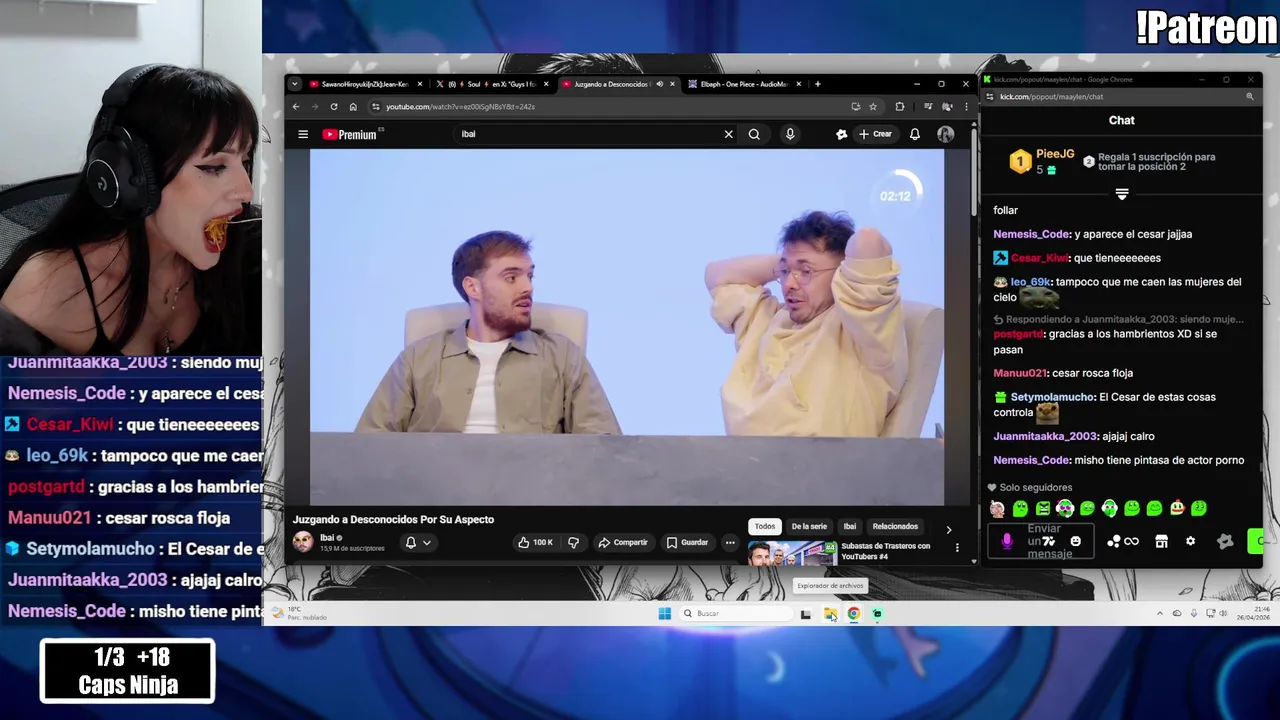
Task: Open leo_69k username in chat
Action: (x=1030, y=282)
